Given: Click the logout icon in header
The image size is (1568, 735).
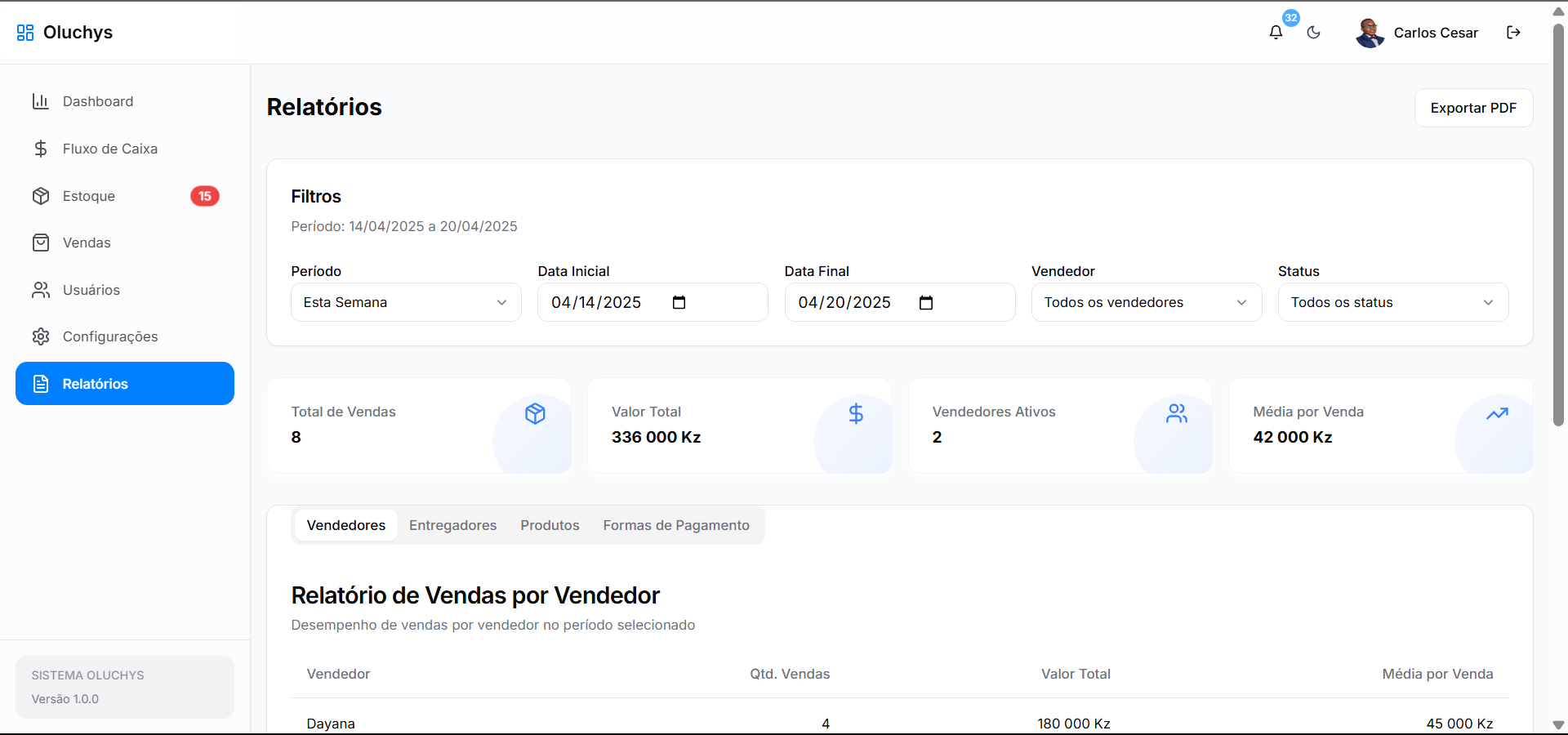Looking at the screenshot, I should coord(1513,33).
